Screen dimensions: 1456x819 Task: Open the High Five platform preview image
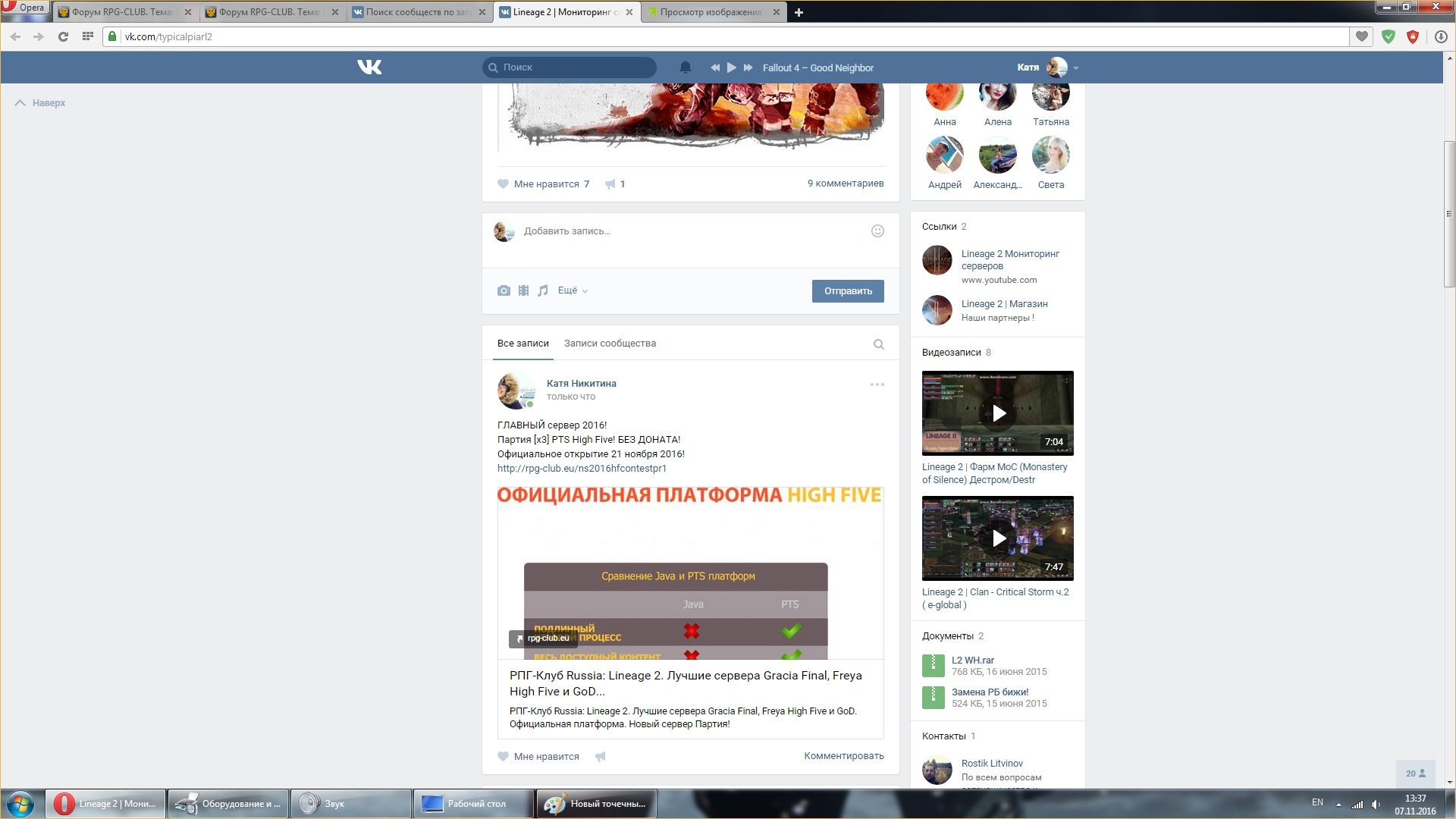tap(691, 573)
